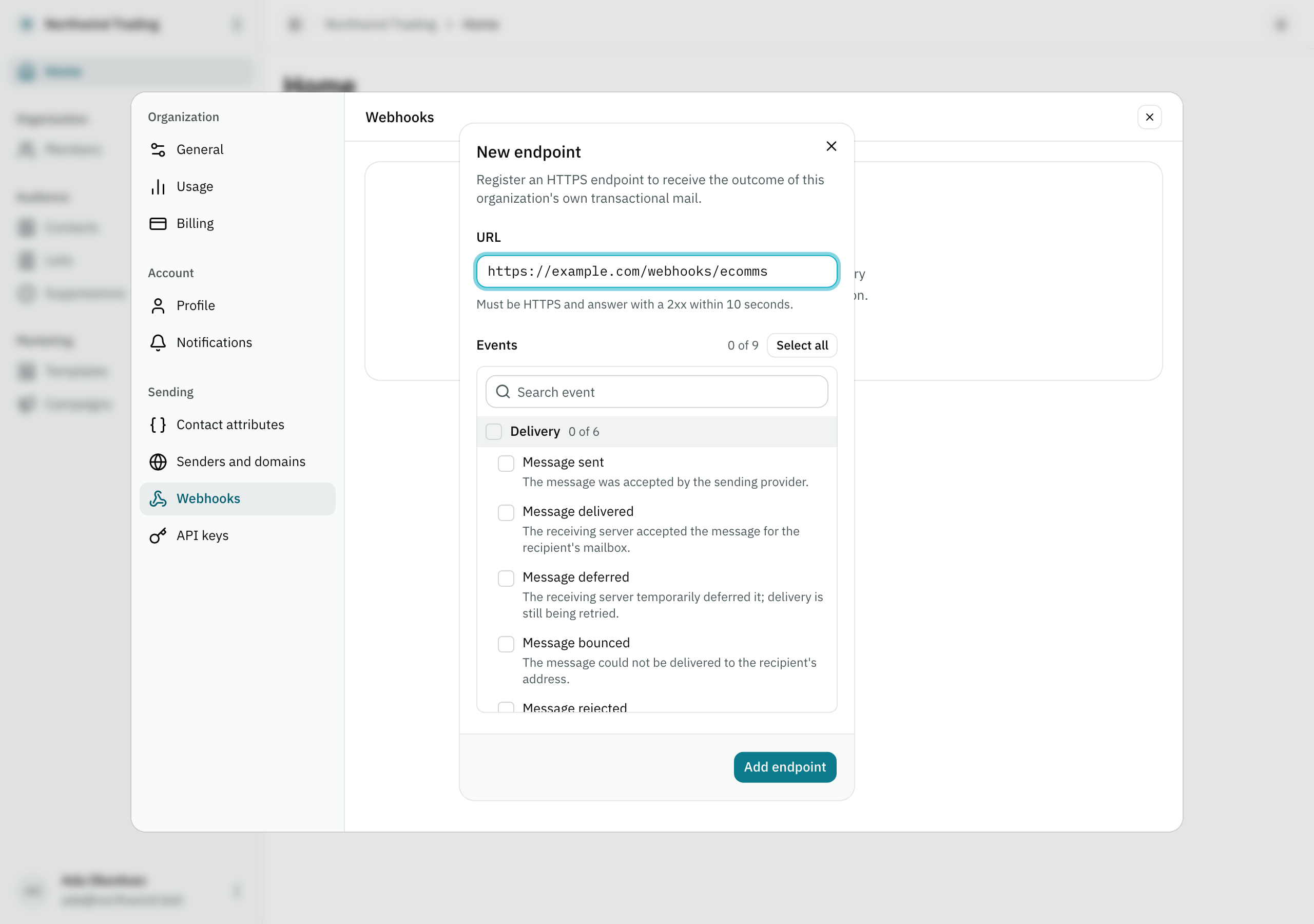1314x924 pixels.
Task: Check the Message deferred event
Action: 506,578
